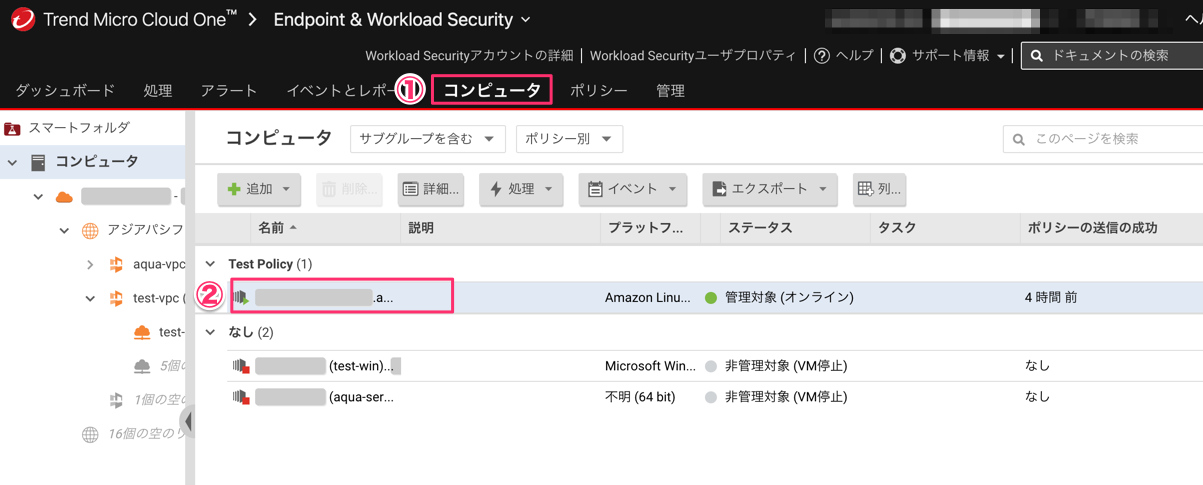Expand the aqua-vpc tree node

tap(90, 265)
